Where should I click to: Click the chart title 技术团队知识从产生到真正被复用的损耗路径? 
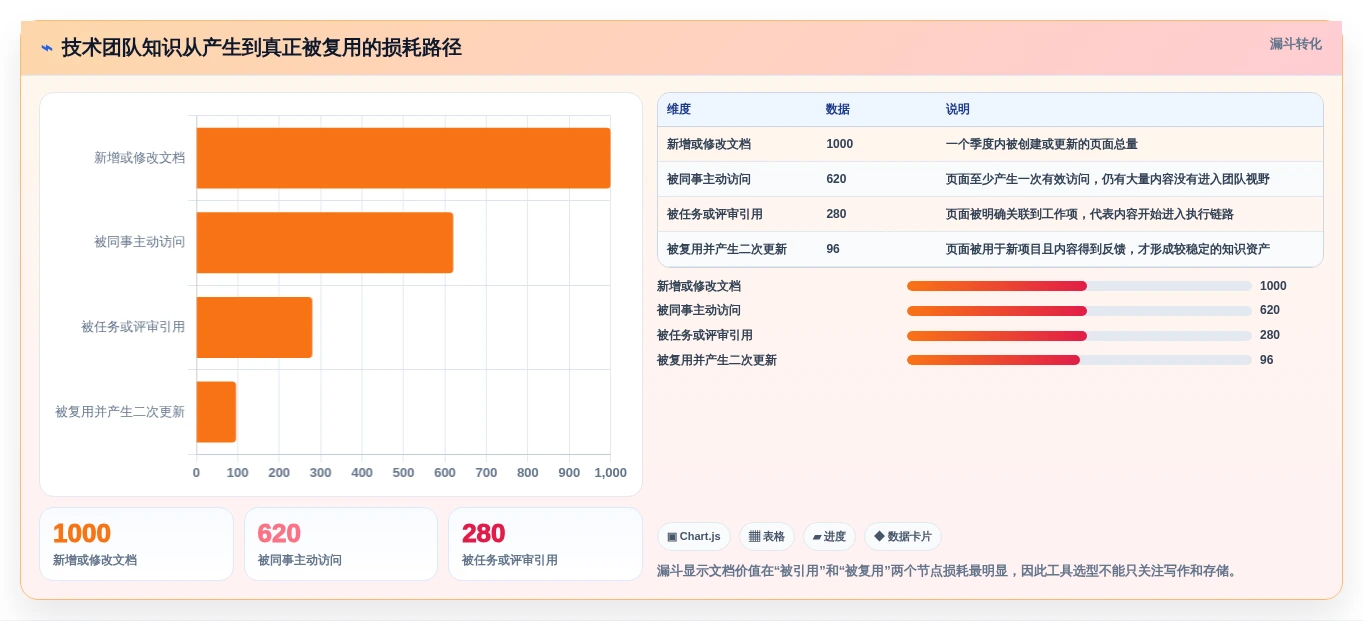261,48
